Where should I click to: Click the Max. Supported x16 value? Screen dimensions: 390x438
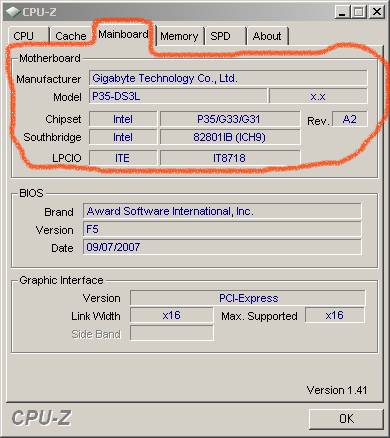[335, 315]
